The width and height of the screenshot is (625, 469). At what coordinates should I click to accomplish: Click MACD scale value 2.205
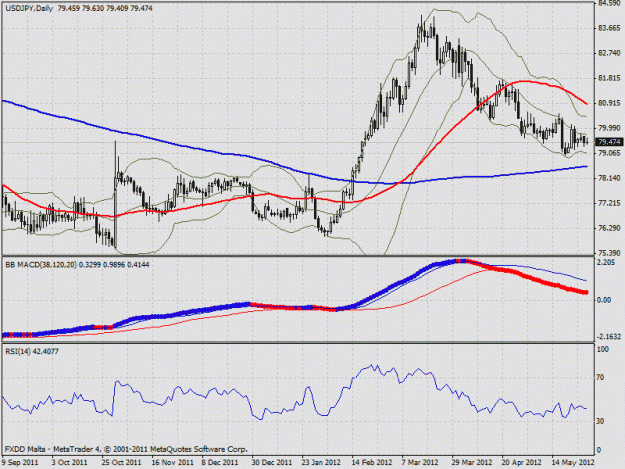click(x=607, y=262)
